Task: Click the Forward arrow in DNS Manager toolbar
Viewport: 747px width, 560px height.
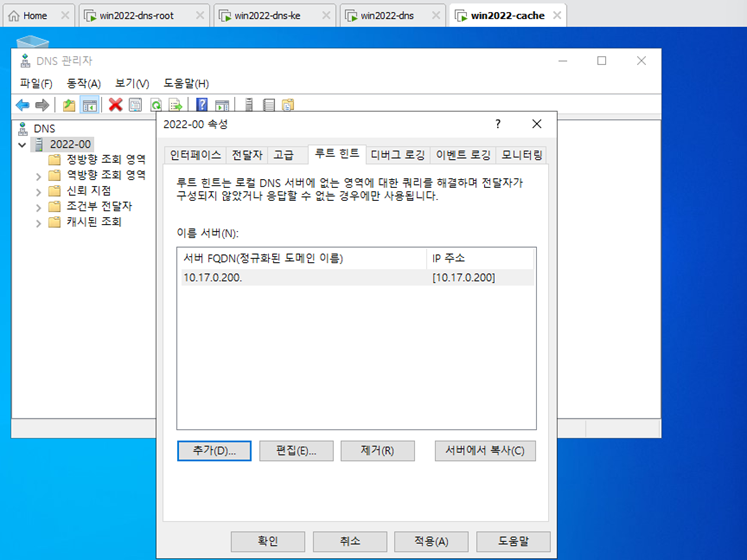Action: pyautogui.click(x=42, y=105)
